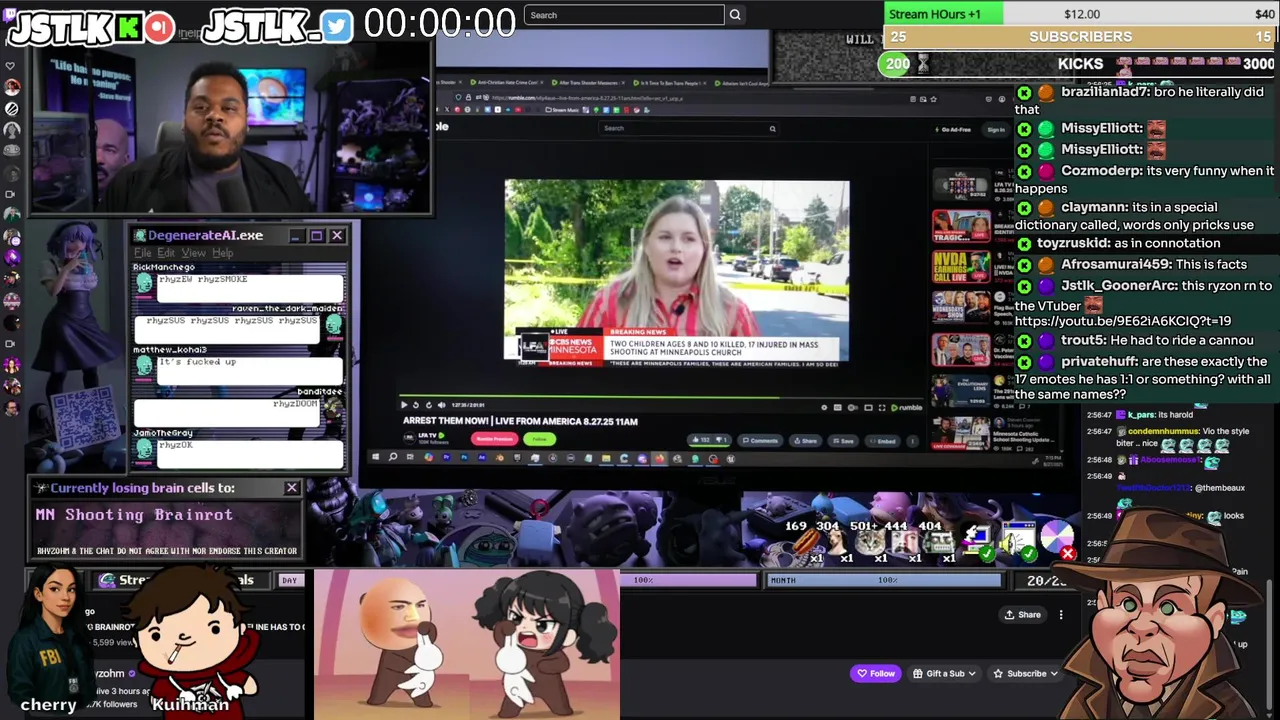Click the MONTH 100% progress bar
Screen dimensions: 1280x720
tap(884, 580)
